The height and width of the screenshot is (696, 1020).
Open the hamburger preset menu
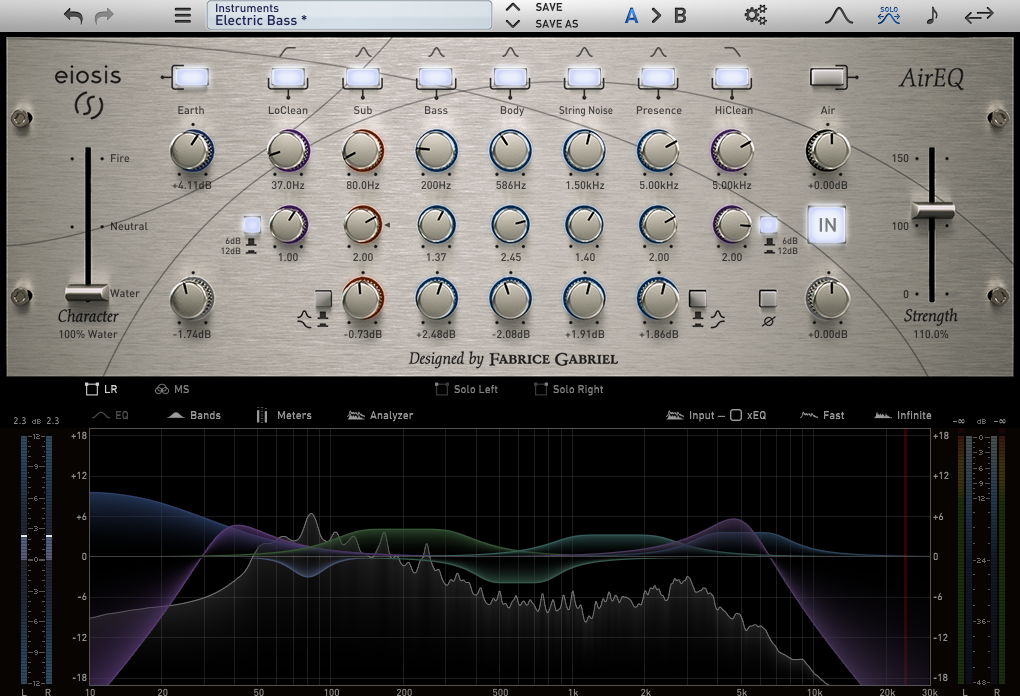pos(182,15)
